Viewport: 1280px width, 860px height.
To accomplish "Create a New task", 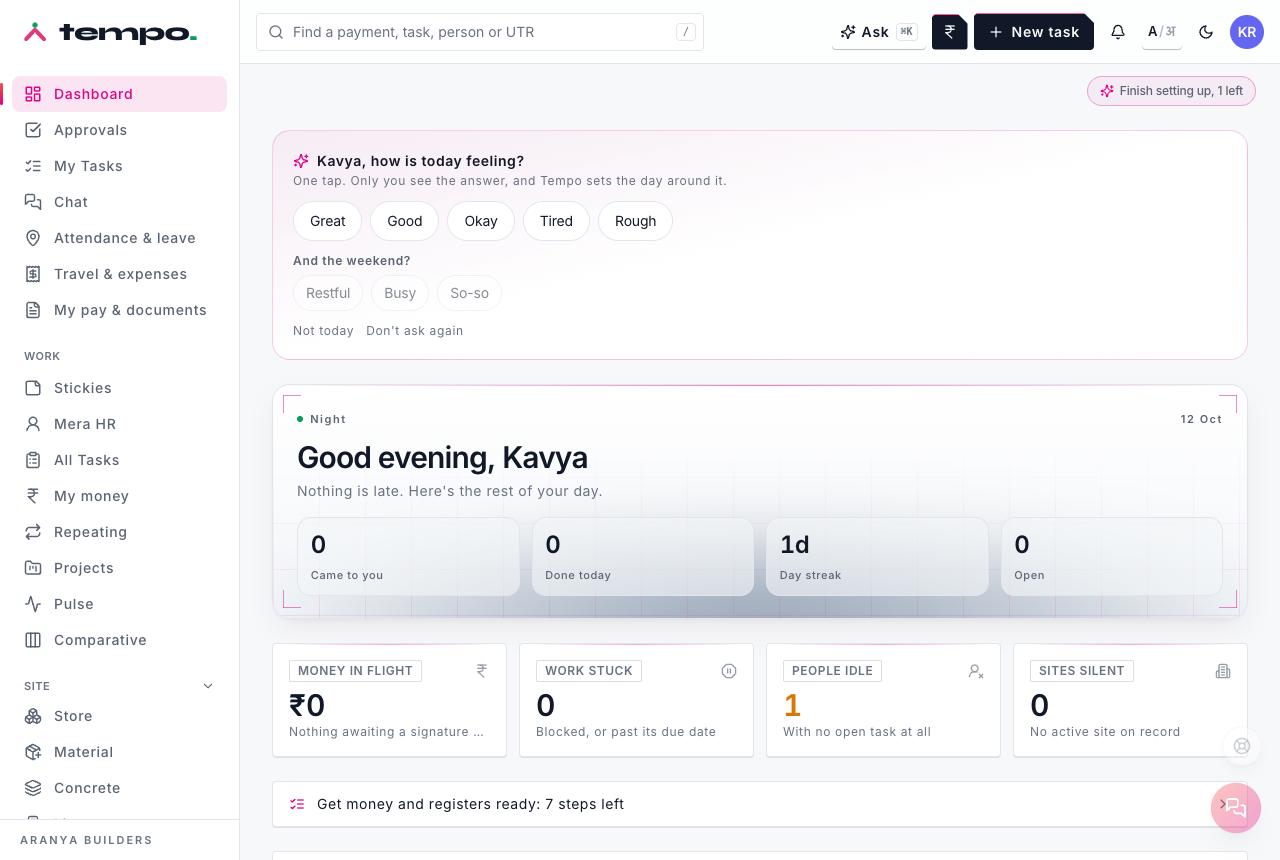I will pyautogui.click(x=1034, y=32).
